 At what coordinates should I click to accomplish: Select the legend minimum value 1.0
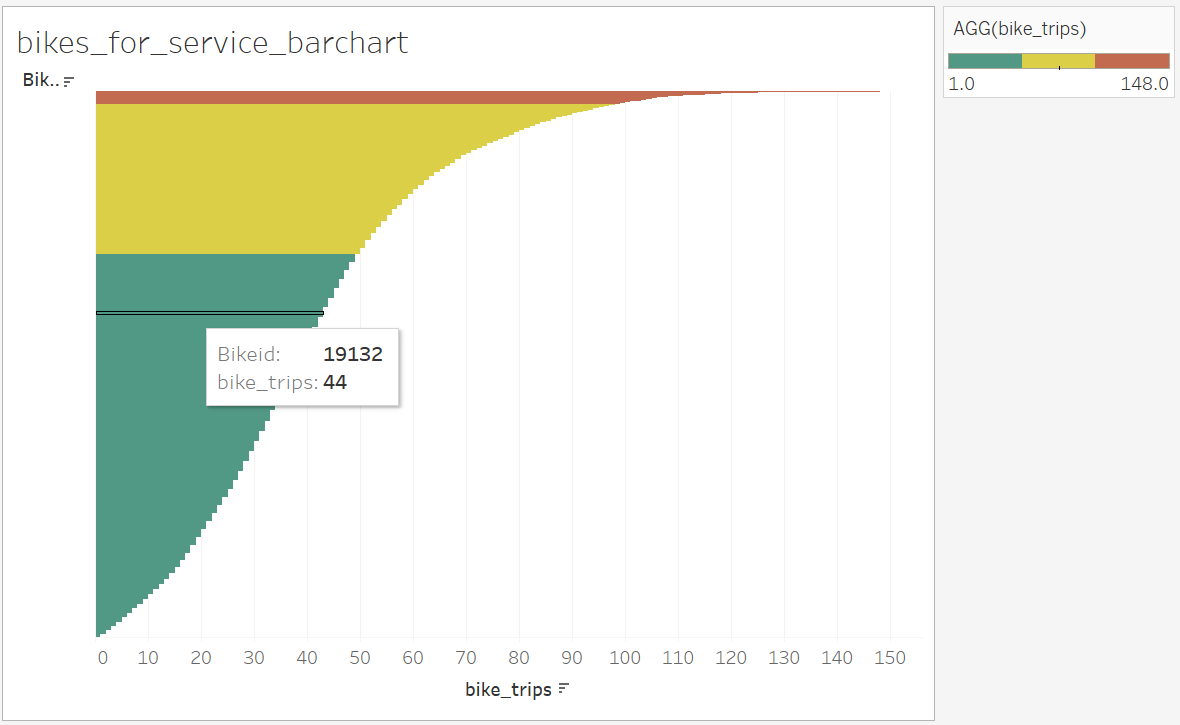[961, 85]
